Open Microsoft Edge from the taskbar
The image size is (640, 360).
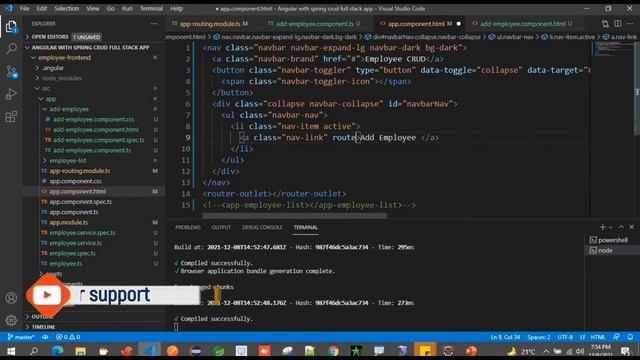pyautogui.click(x=58, y=351)
